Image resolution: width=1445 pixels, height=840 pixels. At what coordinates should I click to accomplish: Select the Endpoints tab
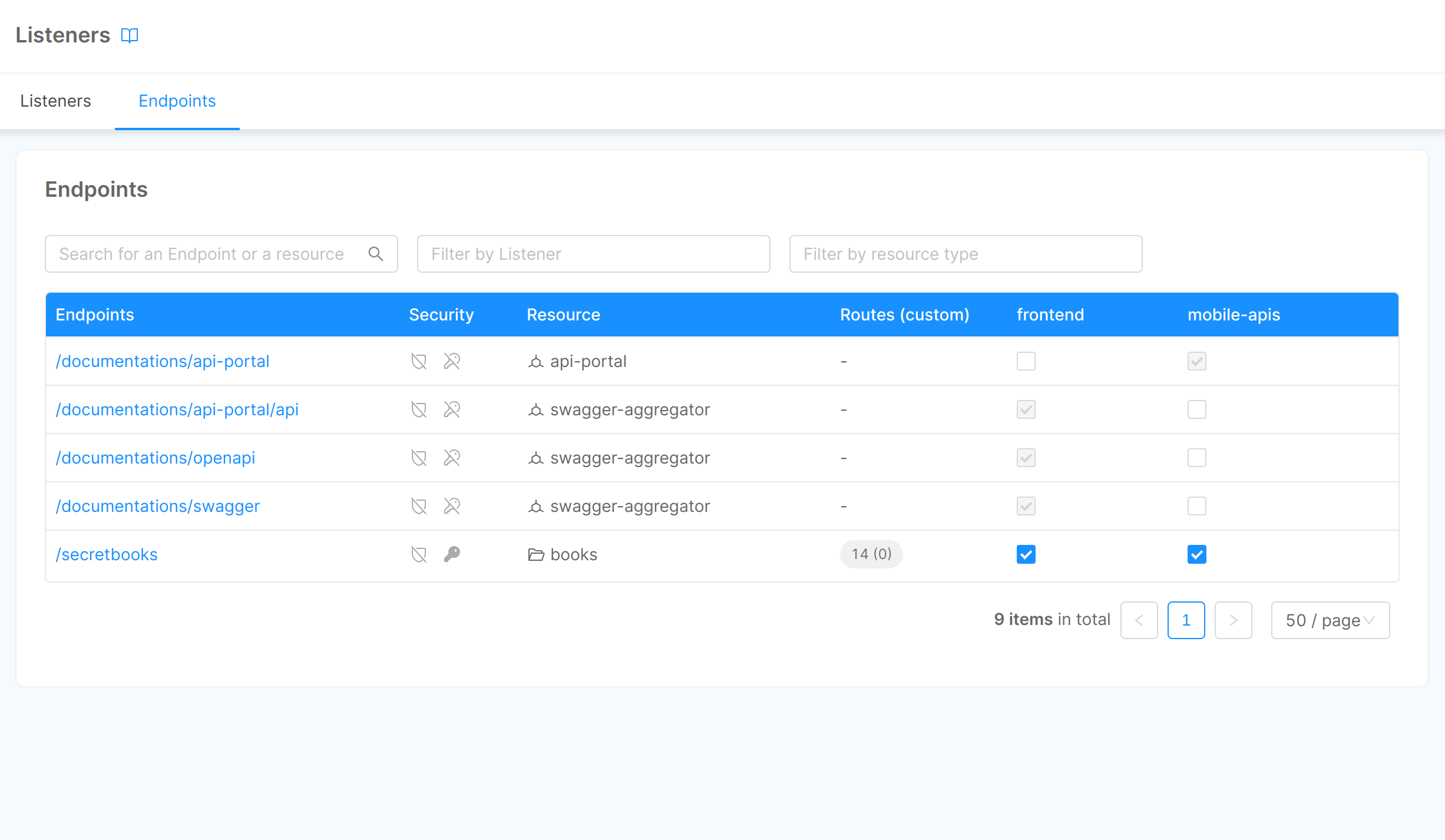pyautogui.click(x=177, y=101)
